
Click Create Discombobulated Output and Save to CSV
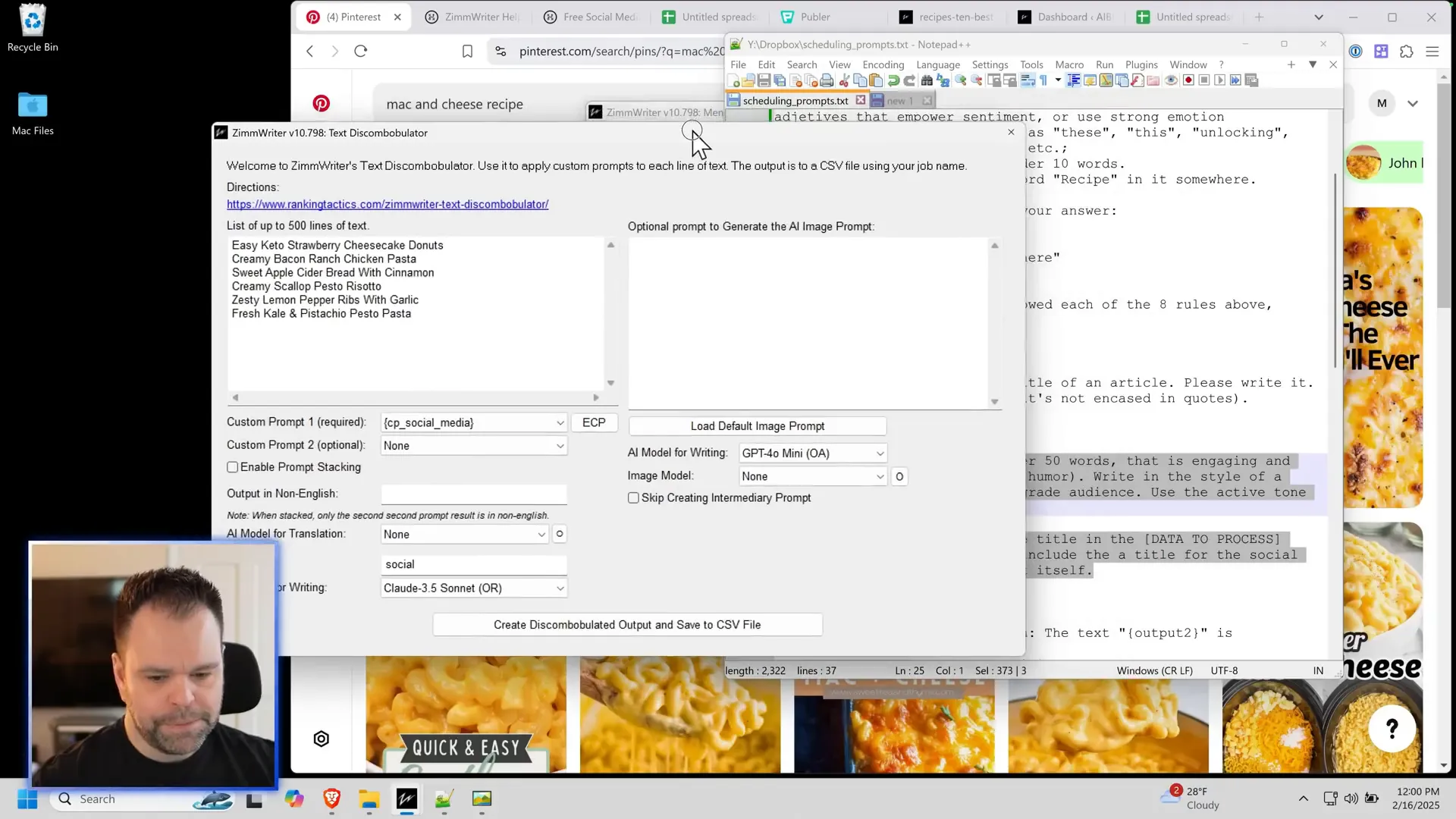(627, 625)
